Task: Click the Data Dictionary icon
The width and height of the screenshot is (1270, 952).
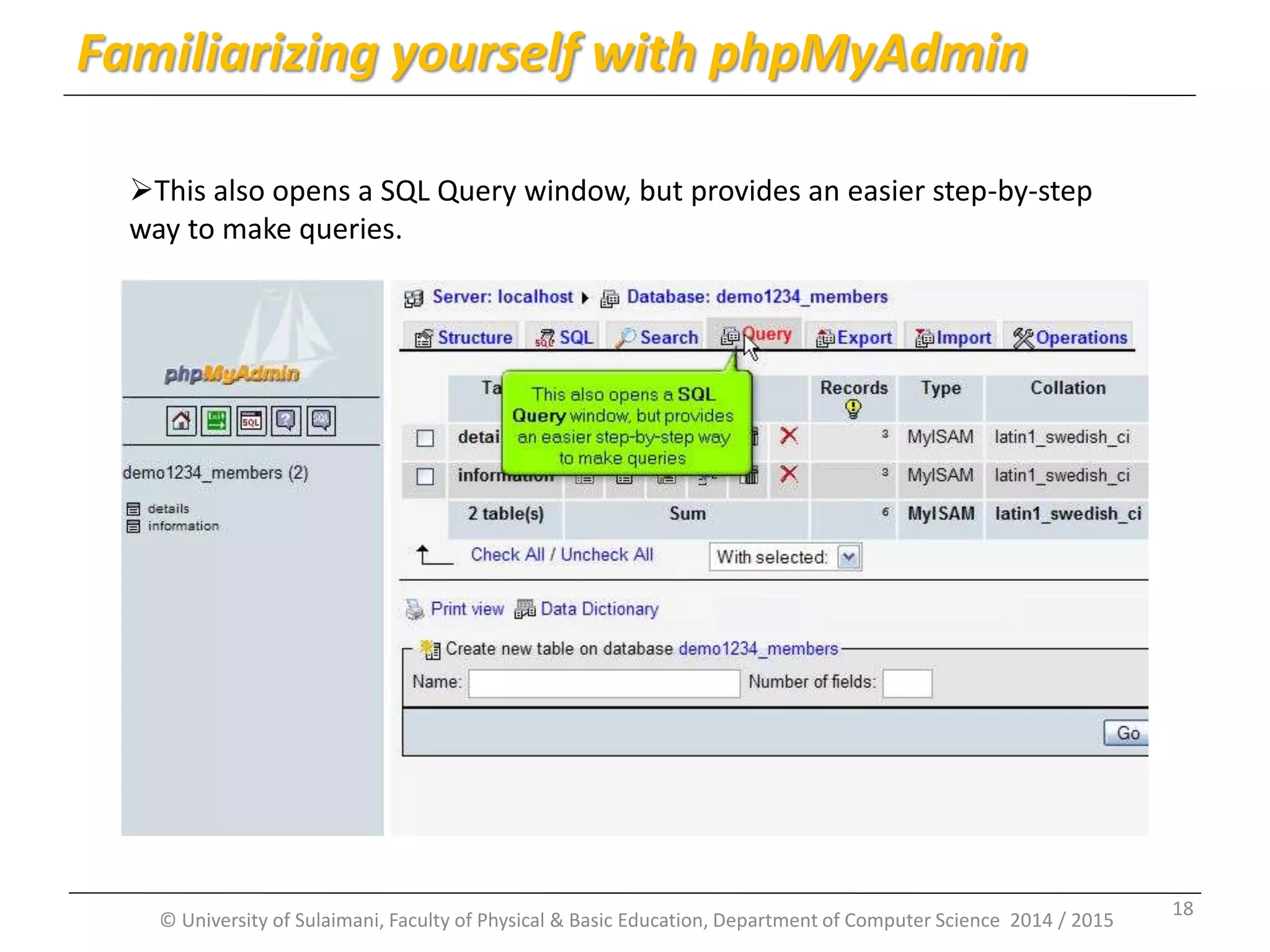Action: pos(525,609)
